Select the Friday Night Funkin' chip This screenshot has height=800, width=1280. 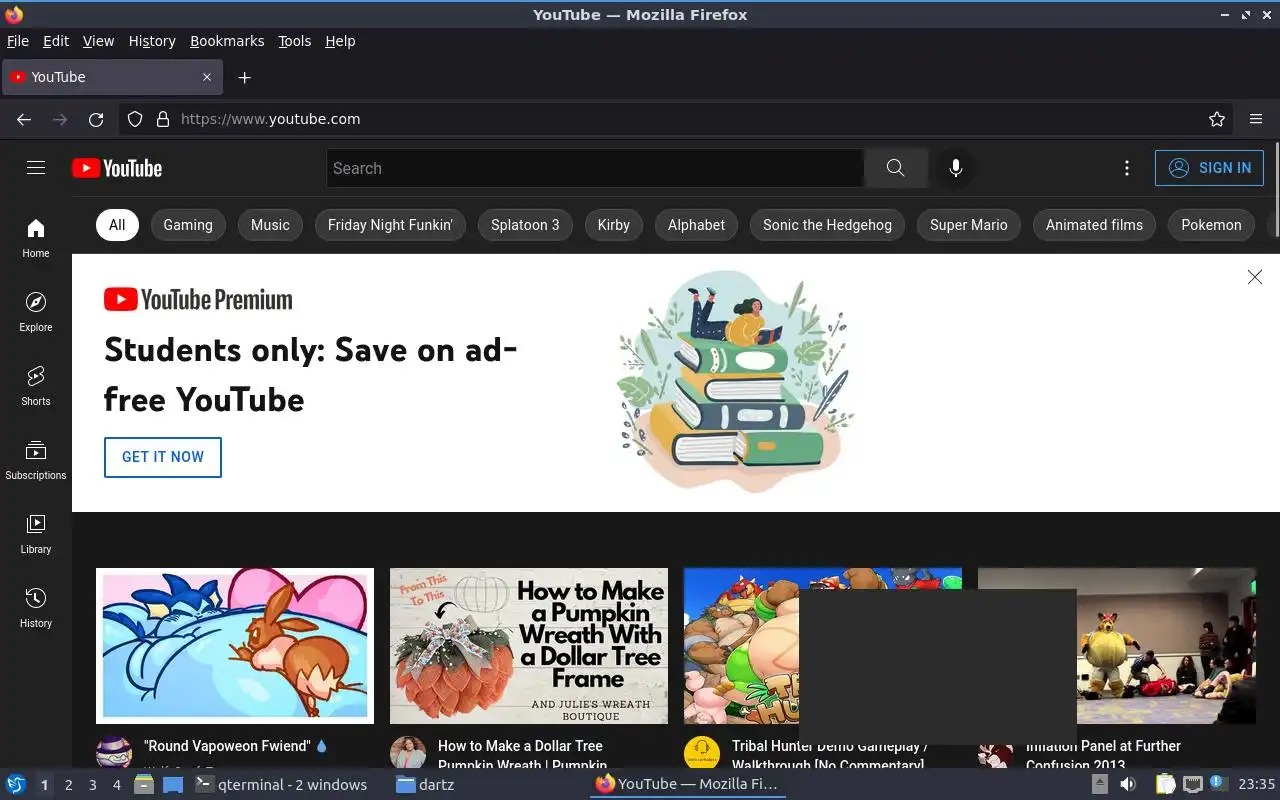coord(390,225)
